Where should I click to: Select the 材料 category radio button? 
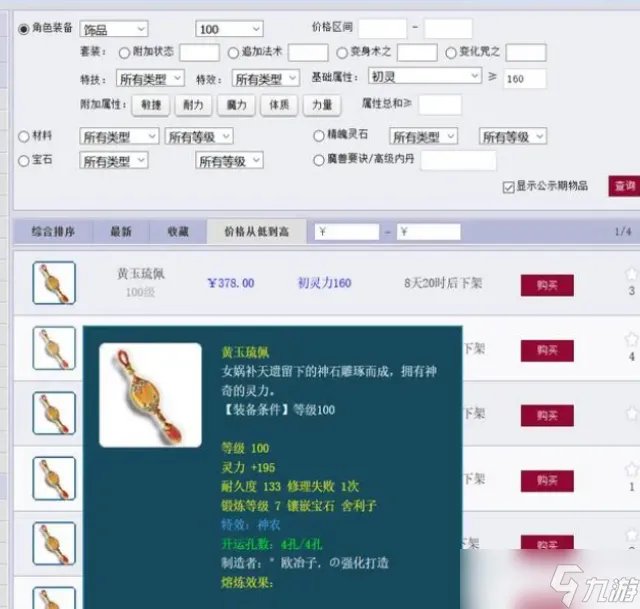(24, 136)
